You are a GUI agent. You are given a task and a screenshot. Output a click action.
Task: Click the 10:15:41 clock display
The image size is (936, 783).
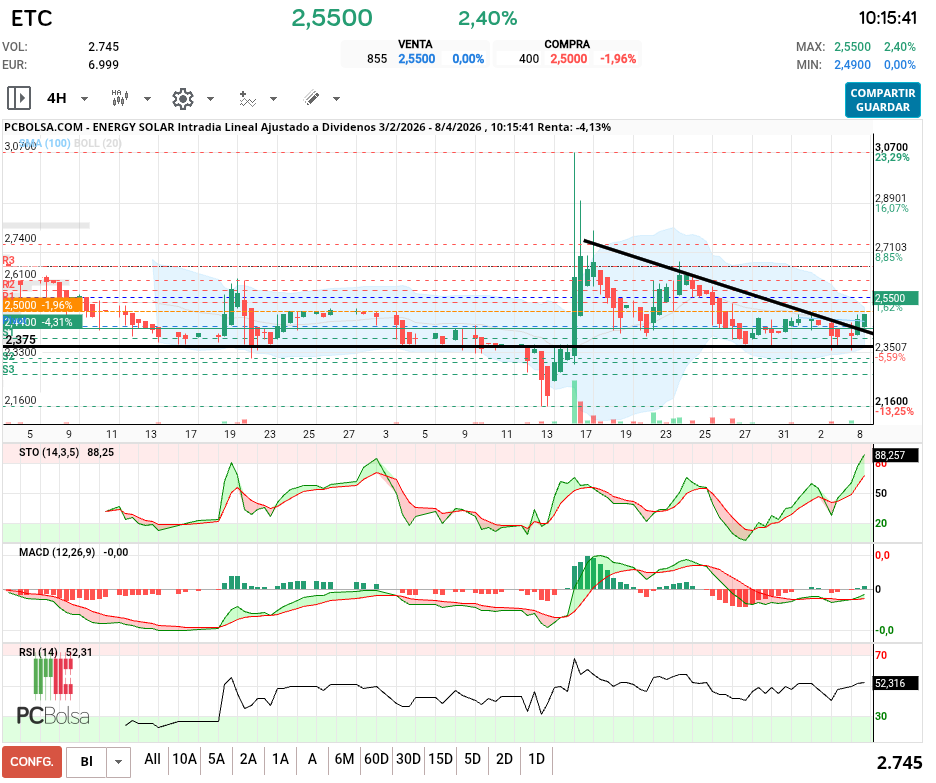click(887, 19)
